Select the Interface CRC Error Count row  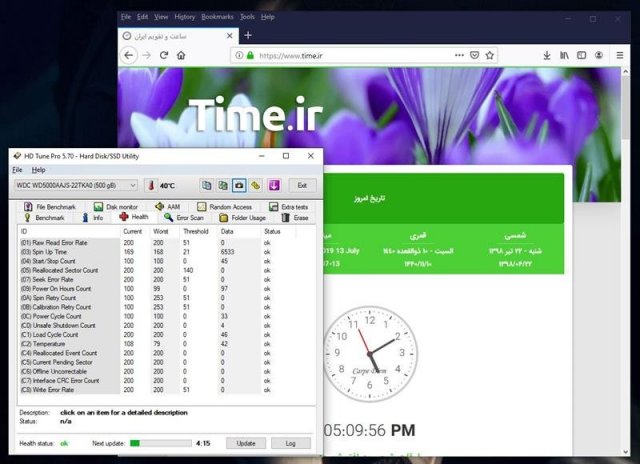pyautogui.click(x=156, y=380)
